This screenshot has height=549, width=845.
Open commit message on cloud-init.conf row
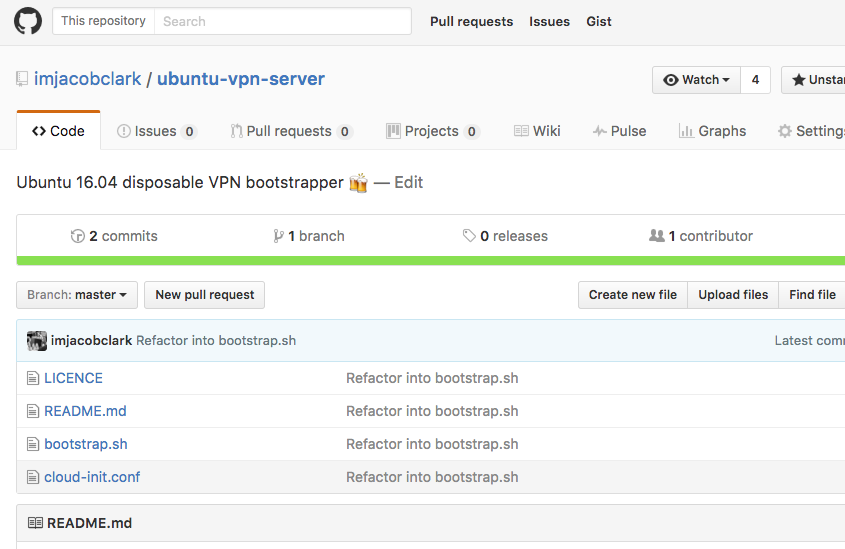(x=432, y=477)
